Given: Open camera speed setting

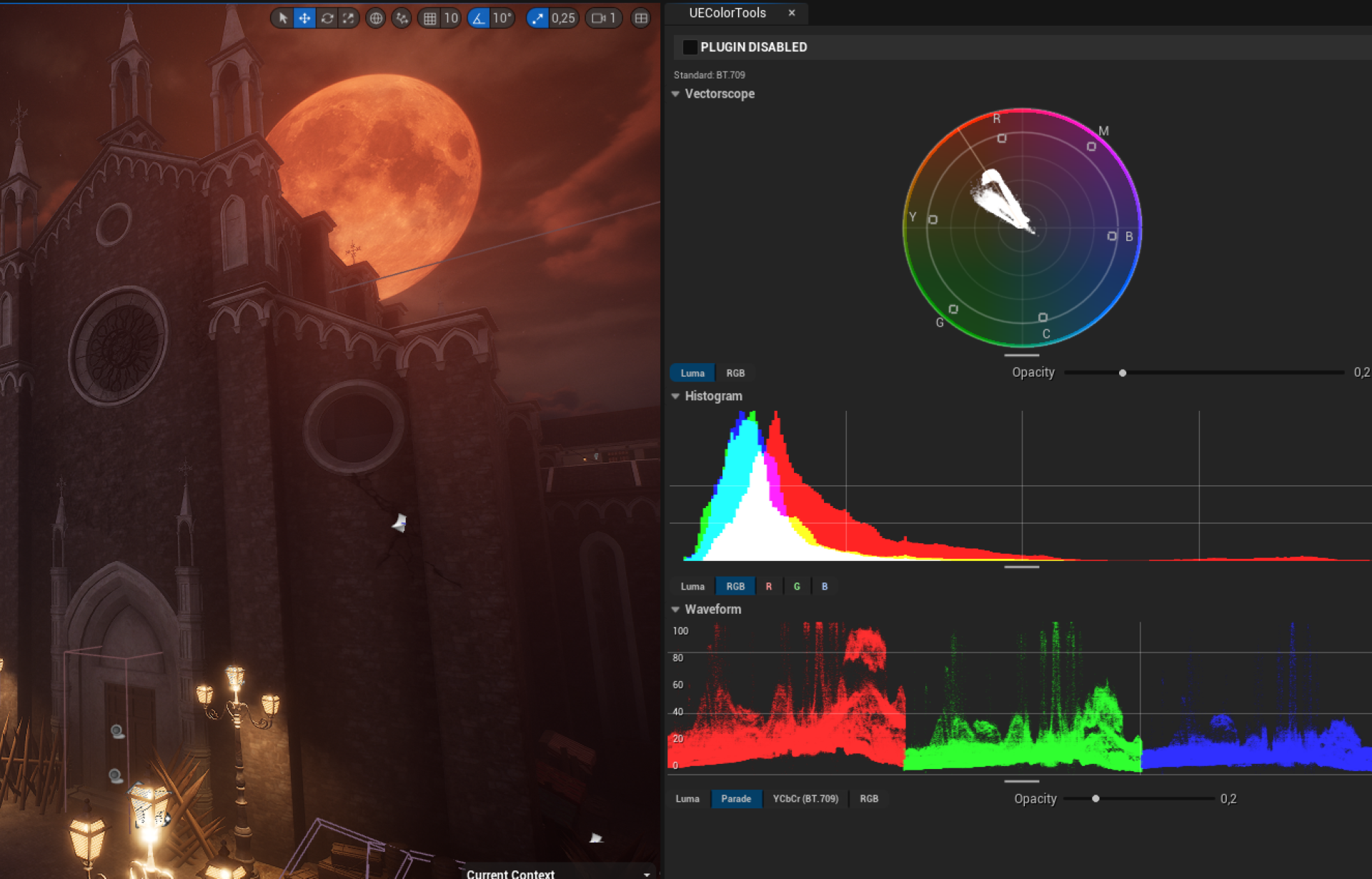Looking at the screenshot, I should 604,19.
